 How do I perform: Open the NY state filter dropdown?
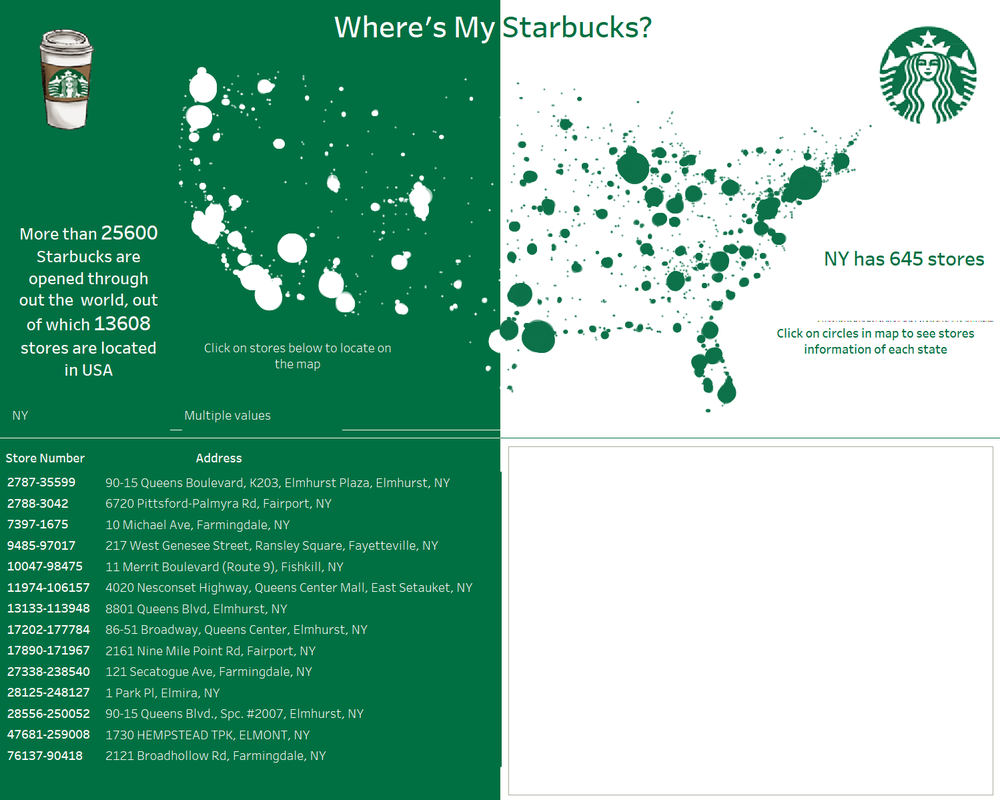click(90, 415)
